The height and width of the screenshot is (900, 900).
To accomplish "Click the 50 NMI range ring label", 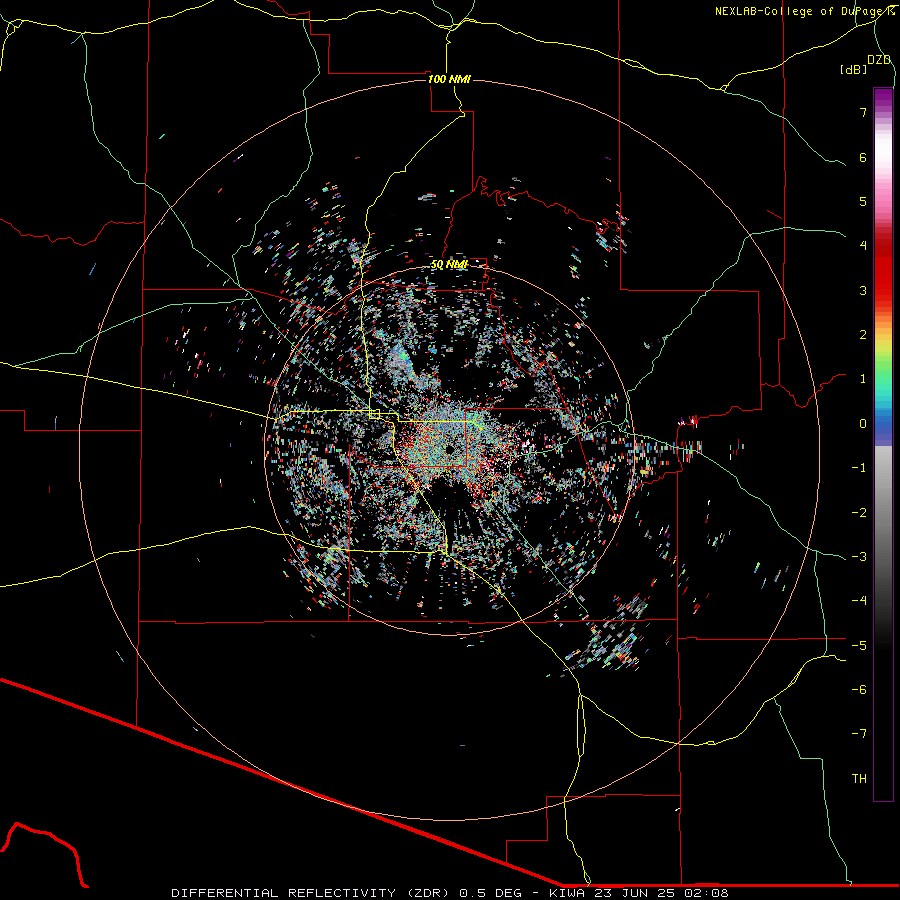I will 449,265.
